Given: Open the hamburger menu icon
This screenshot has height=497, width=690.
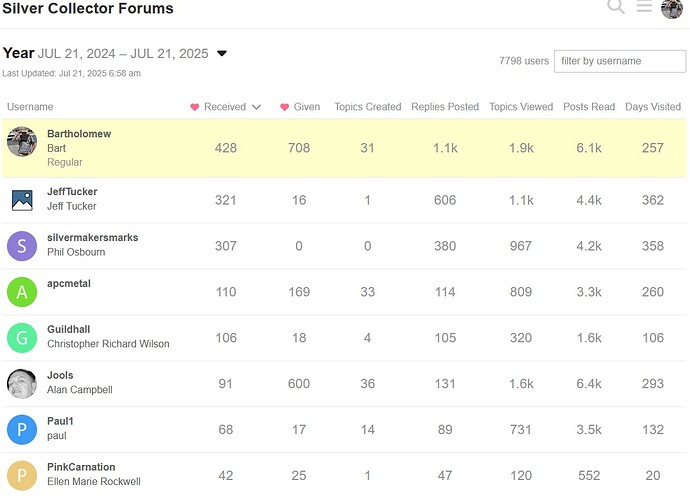Looking at the screenshot, I should (x=645, y=7).
